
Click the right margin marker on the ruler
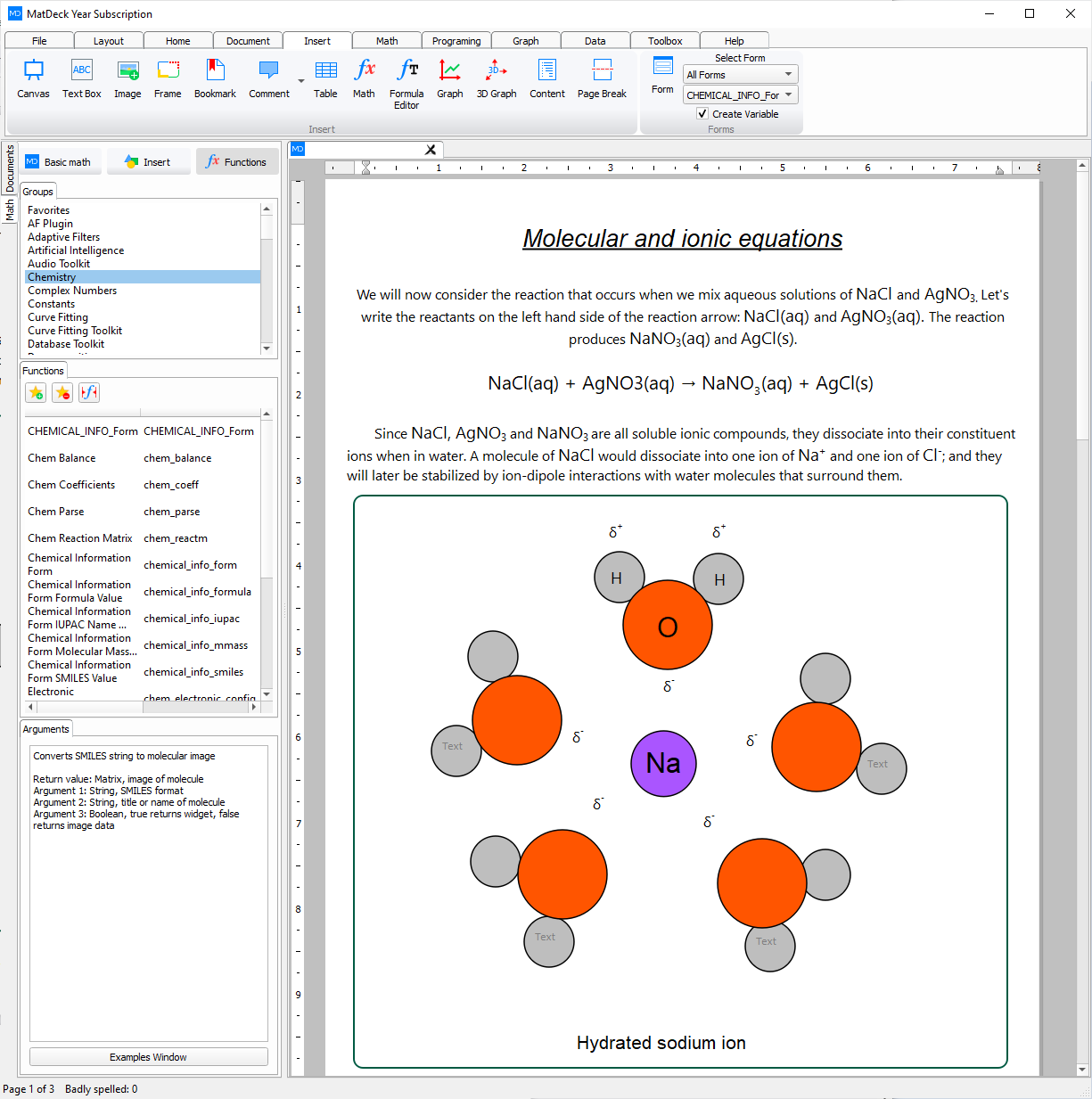[999, 169]
